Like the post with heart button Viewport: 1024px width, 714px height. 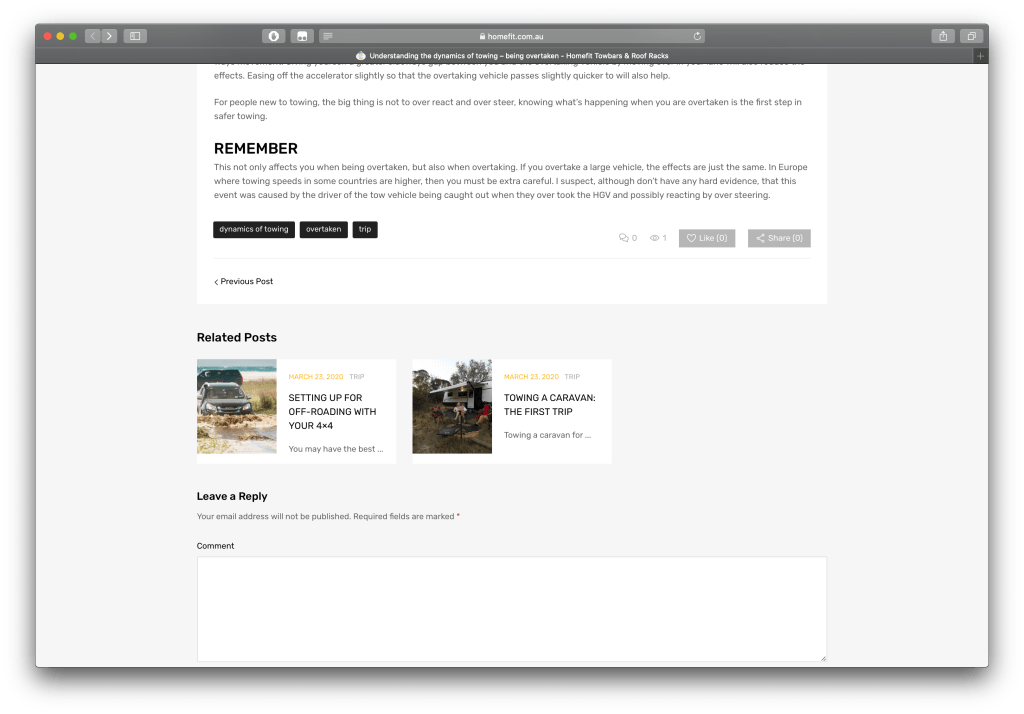click(x=707, y=238)
